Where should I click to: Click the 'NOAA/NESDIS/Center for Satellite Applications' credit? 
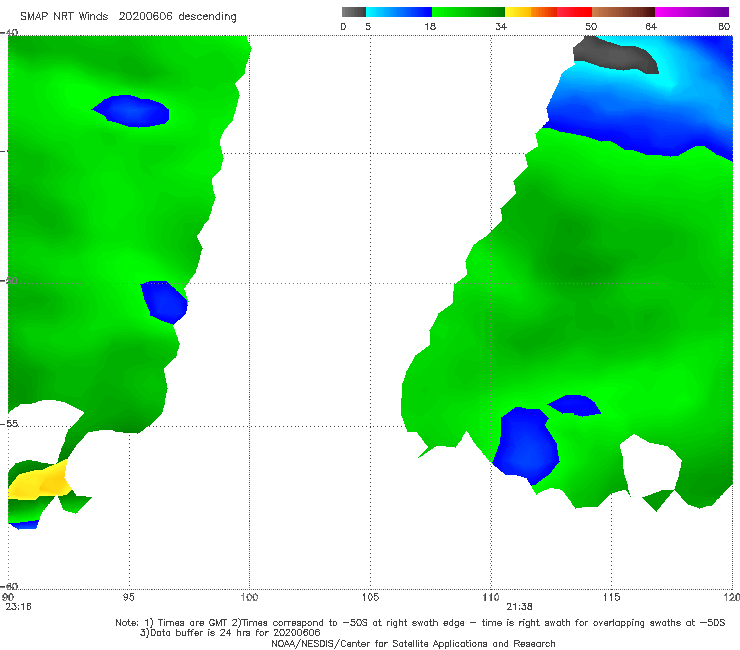point(413,644)
